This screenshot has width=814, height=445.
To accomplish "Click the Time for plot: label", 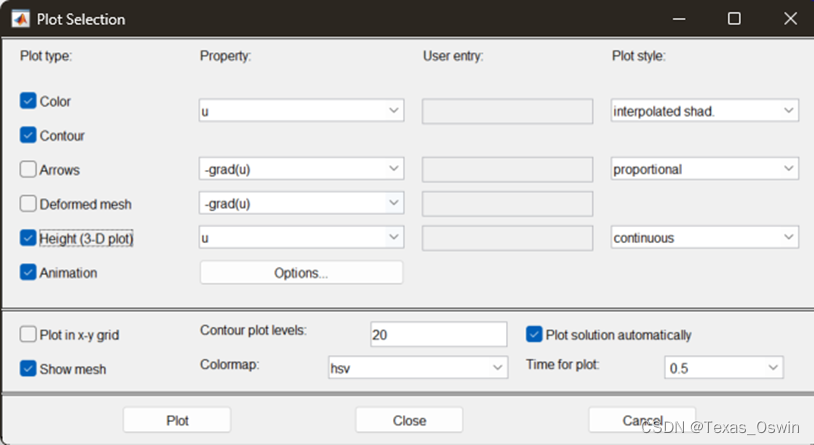I will coord(563,365).
